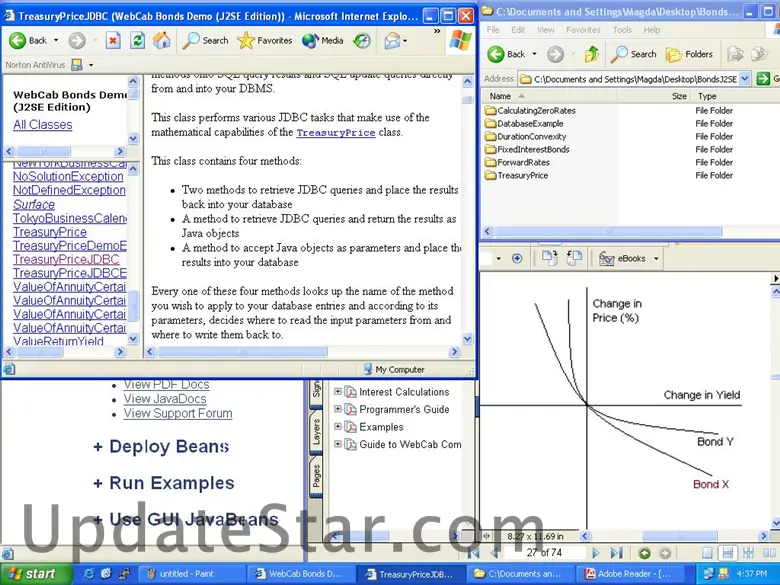
Task: Click the zoom in plus icon in Reader
Action: 517,258
